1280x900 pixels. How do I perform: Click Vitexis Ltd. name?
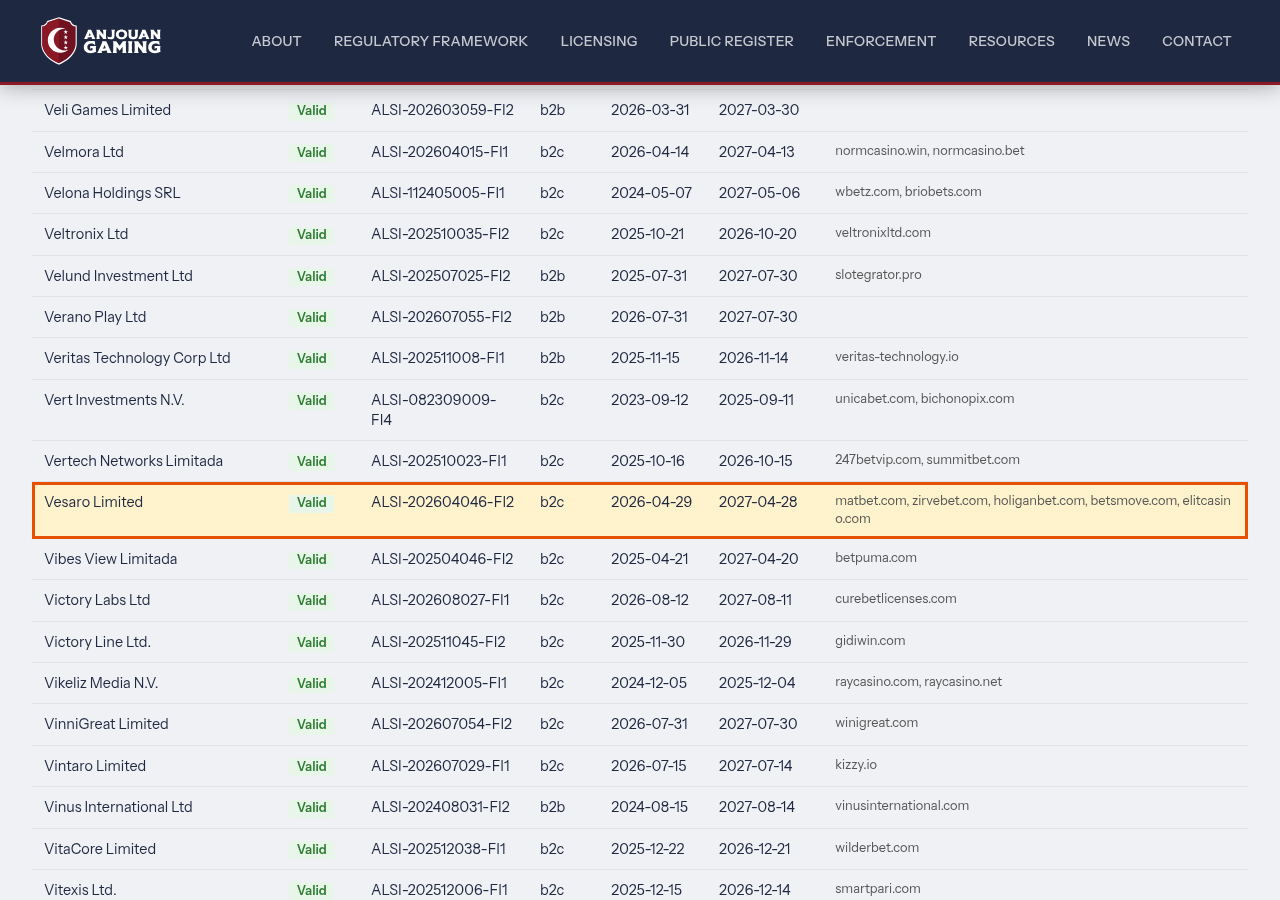click(80, 890)
